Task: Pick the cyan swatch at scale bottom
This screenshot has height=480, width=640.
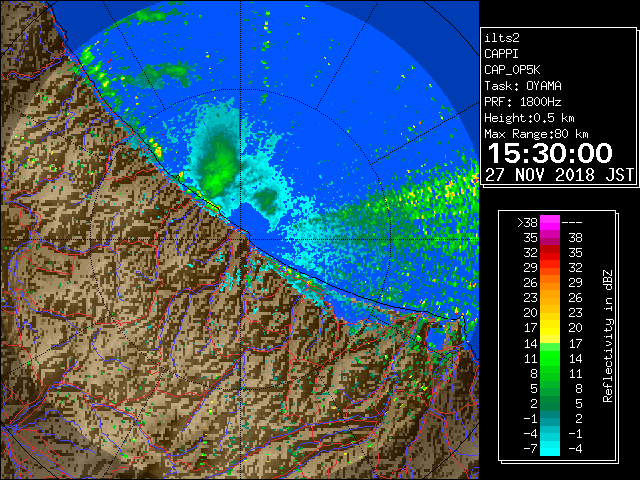Action: [x=550, y=448]
